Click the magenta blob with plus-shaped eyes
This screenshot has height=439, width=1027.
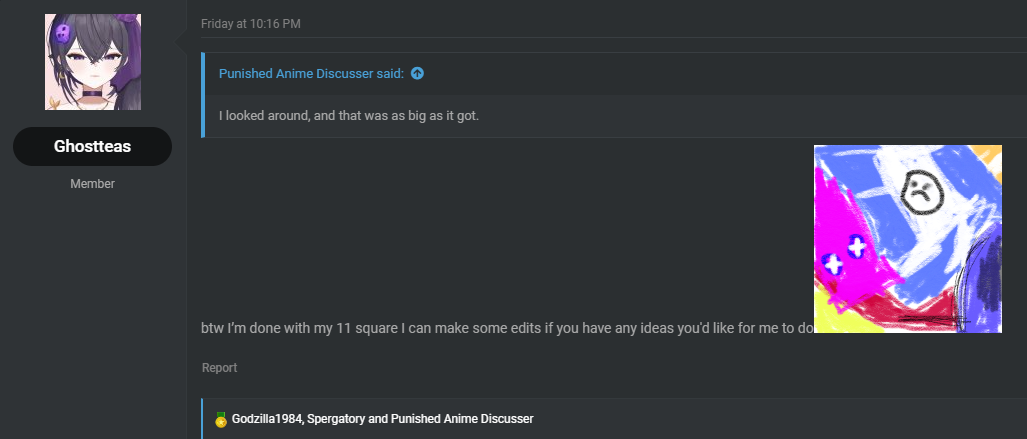tap(848, 256)
